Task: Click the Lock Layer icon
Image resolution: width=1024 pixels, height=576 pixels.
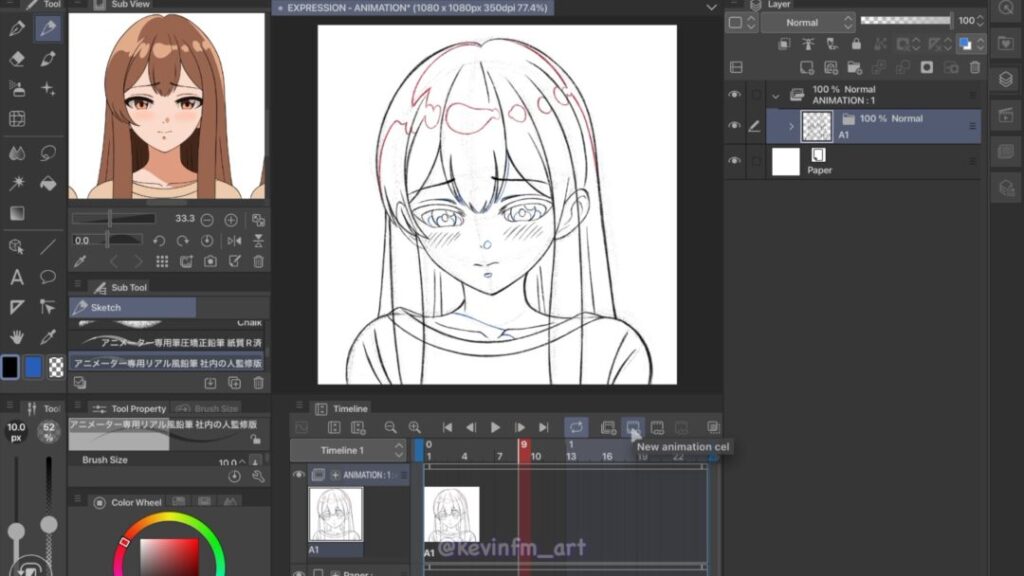Action: (856, 45)
